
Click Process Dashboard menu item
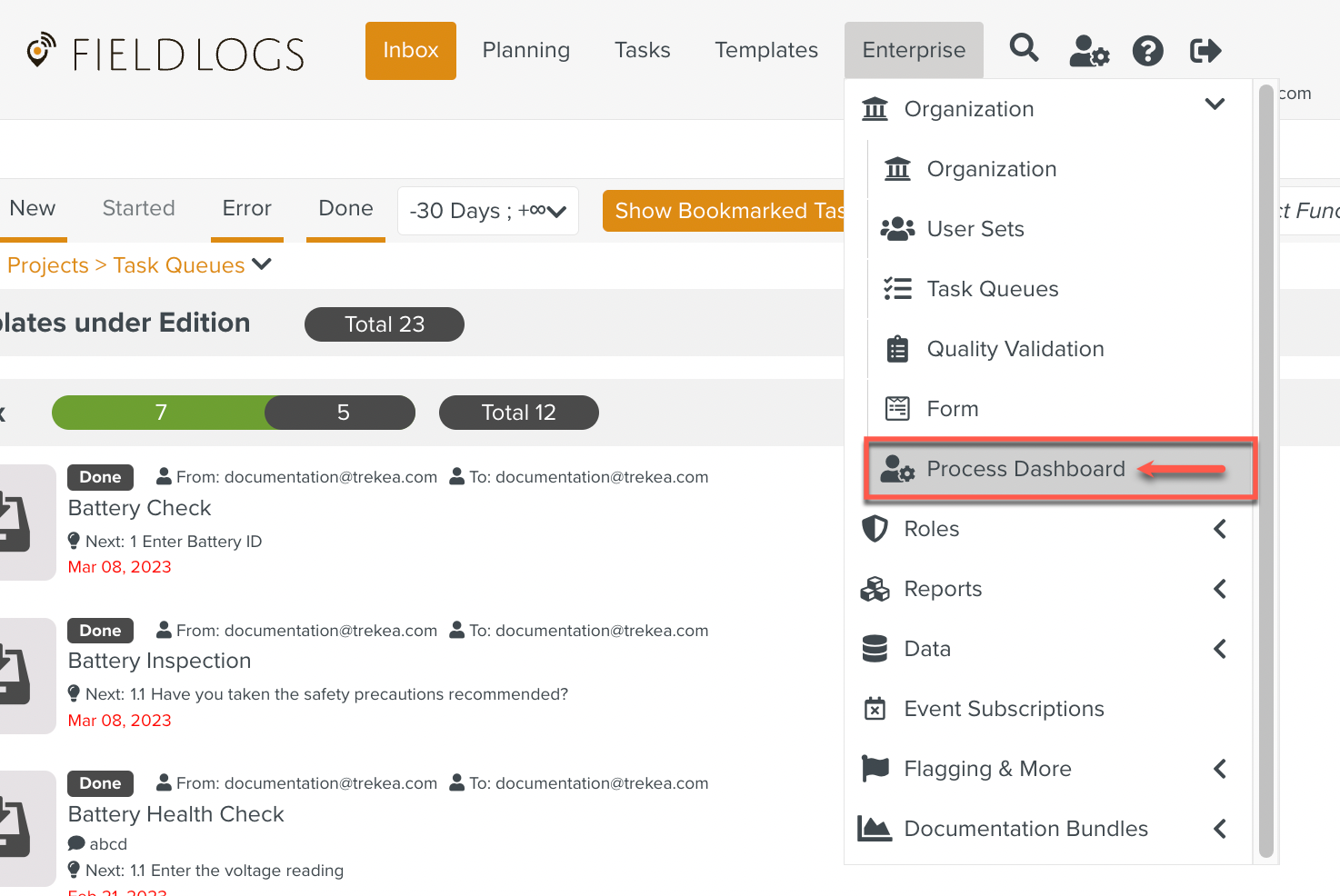1025,469
